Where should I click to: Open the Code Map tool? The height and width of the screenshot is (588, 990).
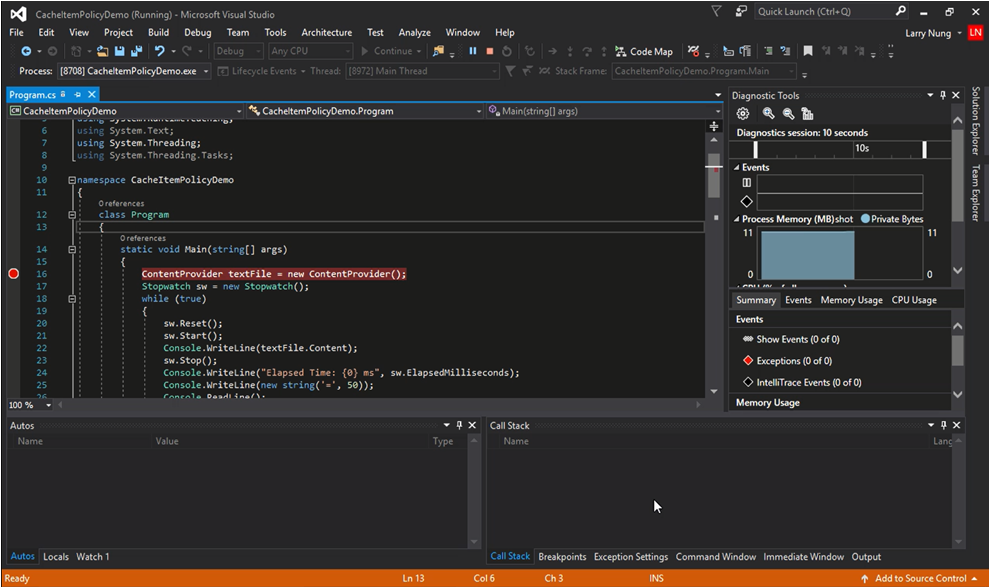[644, 51]
